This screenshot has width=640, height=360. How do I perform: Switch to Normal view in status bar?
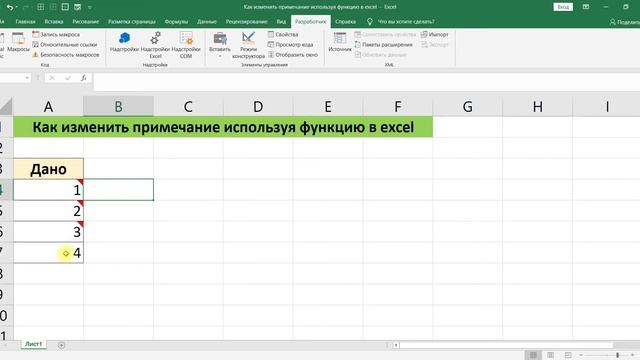pos(533,355)
